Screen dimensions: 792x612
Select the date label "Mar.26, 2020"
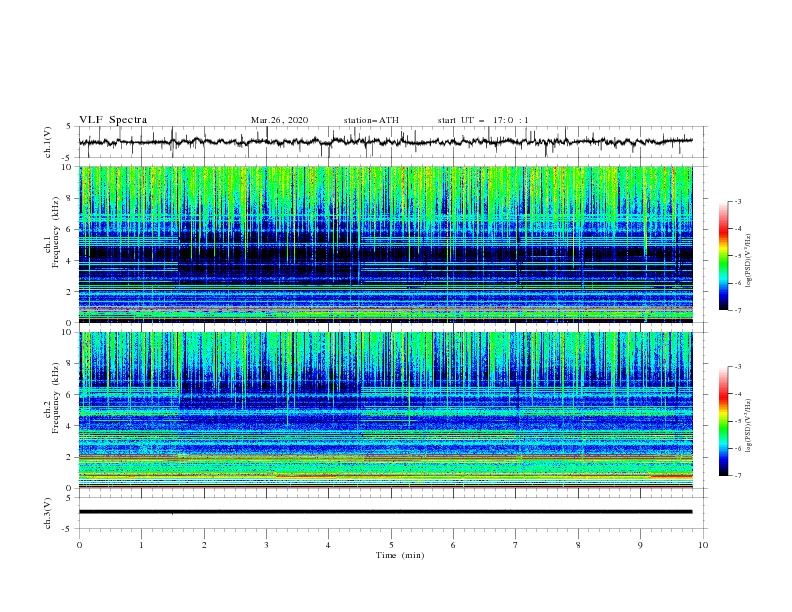tap(279, 120)
